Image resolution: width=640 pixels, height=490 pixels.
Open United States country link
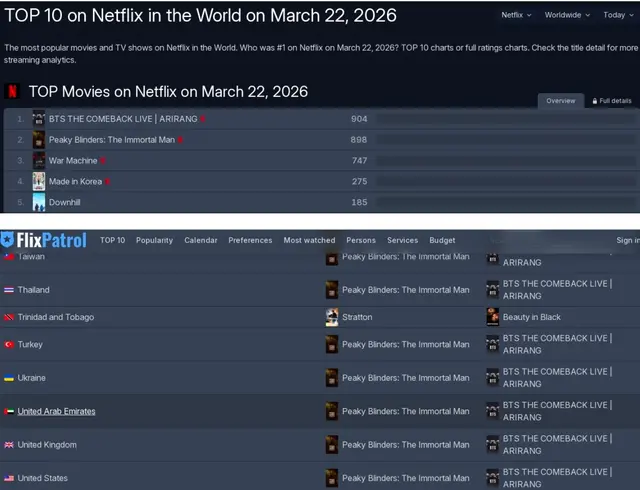coord(42,478)
